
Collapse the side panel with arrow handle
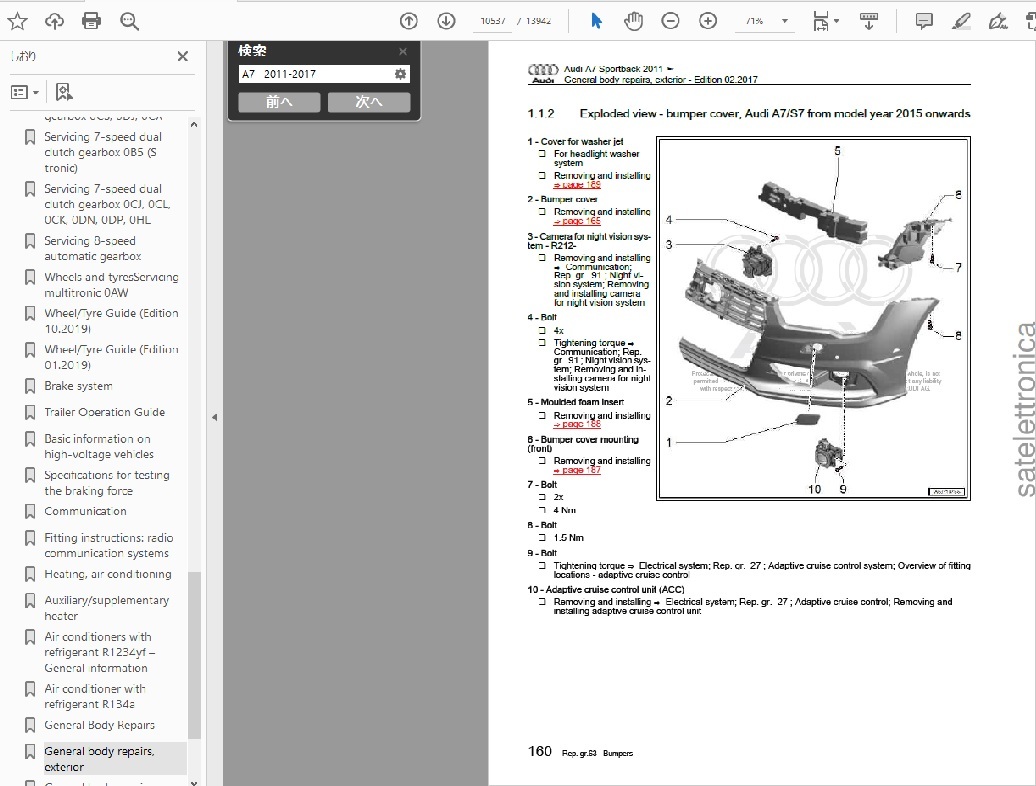pyautogui.click(x=214, y=417)
